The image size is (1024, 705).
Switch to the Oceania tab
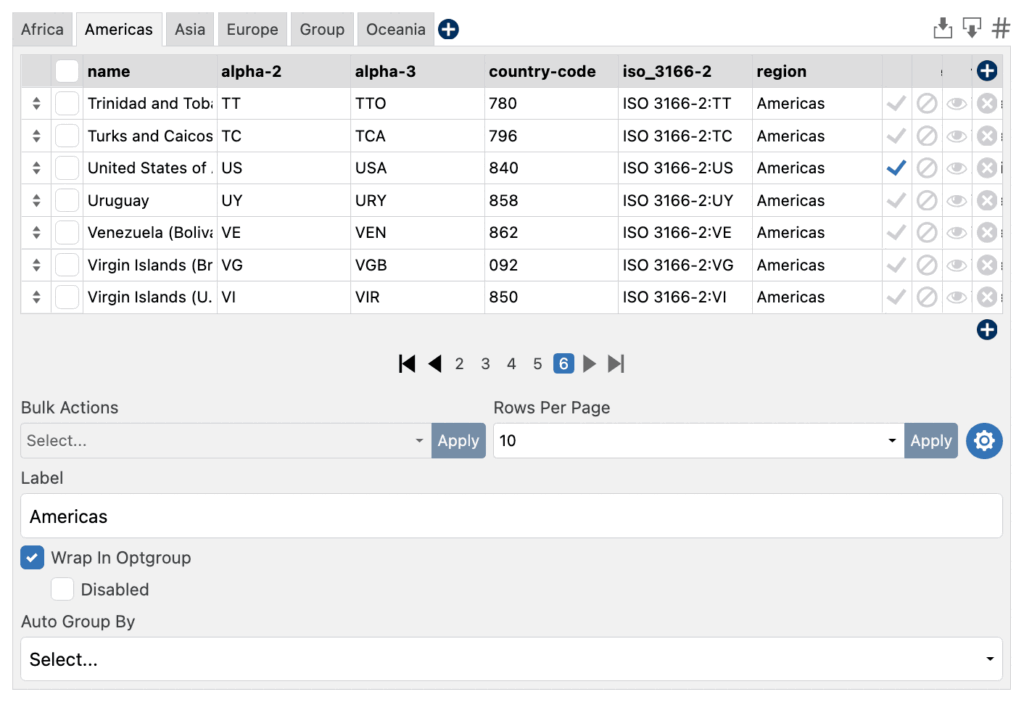coord(396,29)
